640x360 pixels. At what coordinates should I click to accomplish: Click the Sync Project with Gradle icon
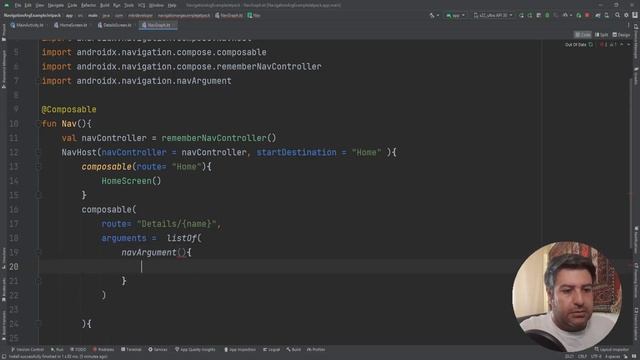pos(598,16)
